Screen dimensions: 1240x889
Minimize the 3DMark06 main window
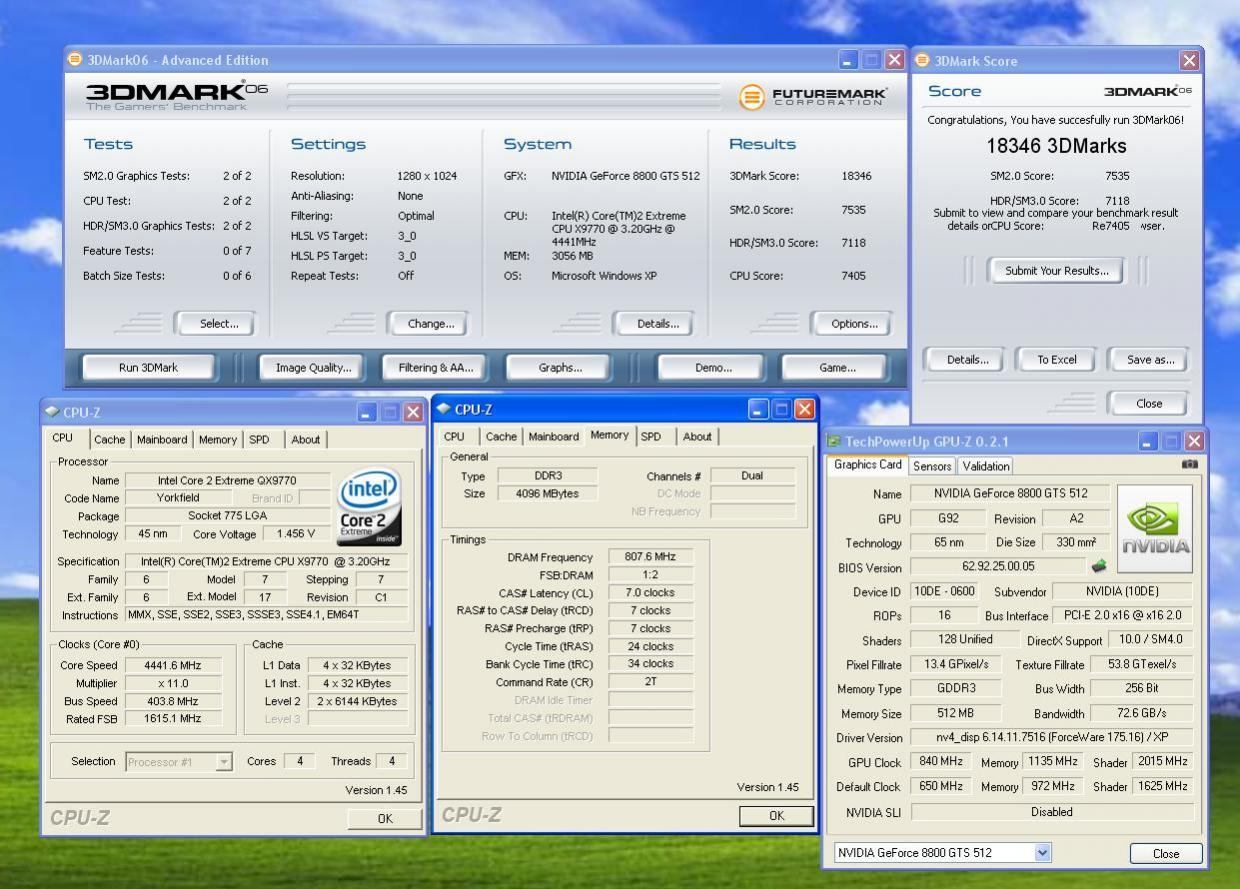pyautogui.click(x=848, y=60)
